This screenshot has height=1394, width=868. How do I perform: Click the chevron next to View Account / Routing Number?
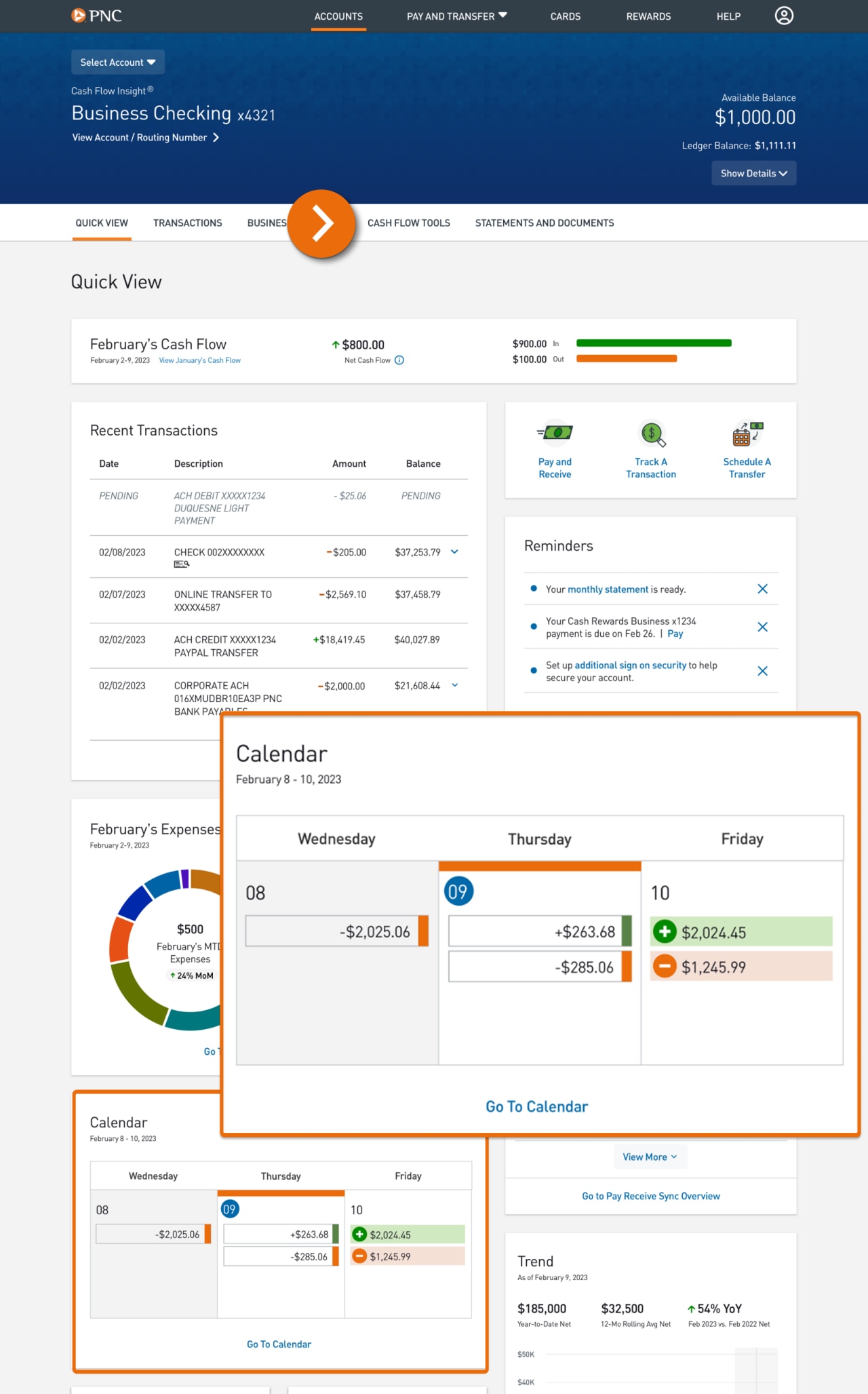pos(216,138)
